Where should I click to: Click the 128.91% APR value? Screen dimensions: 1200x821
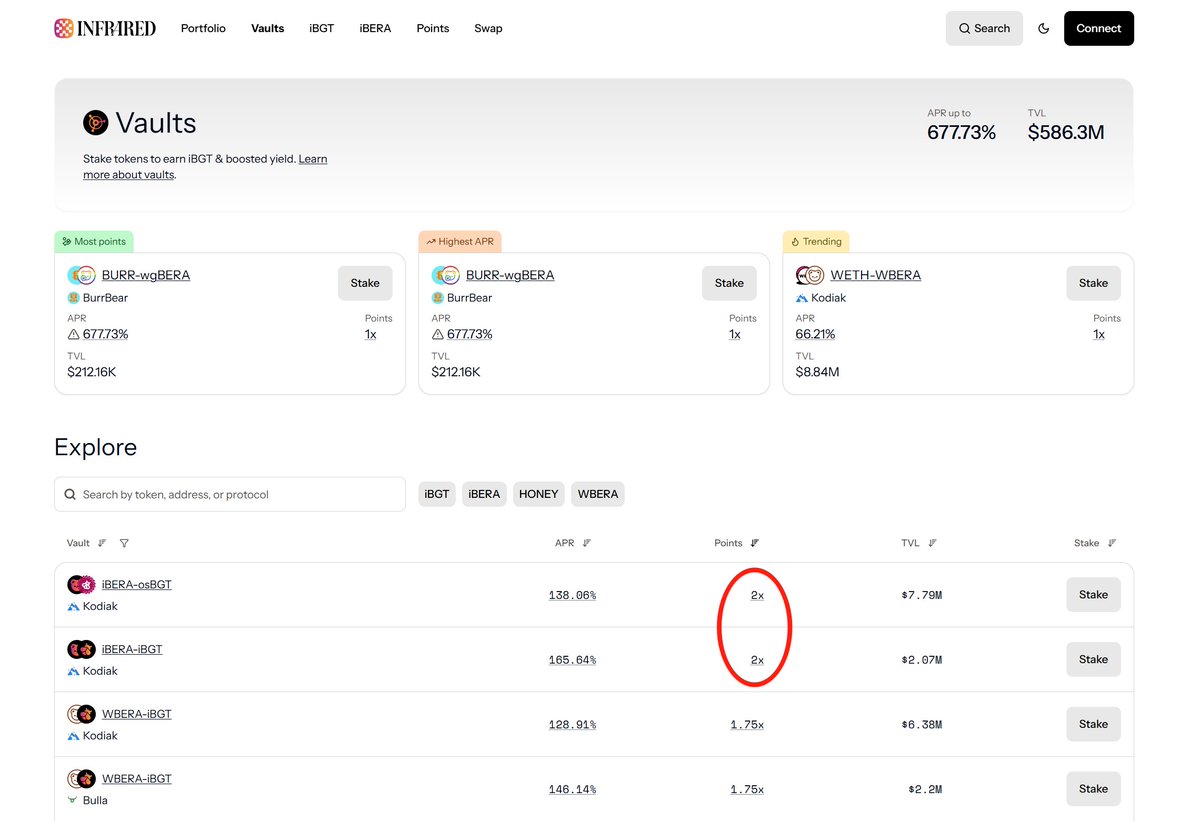pyautogui.click(x=572, y=725)
